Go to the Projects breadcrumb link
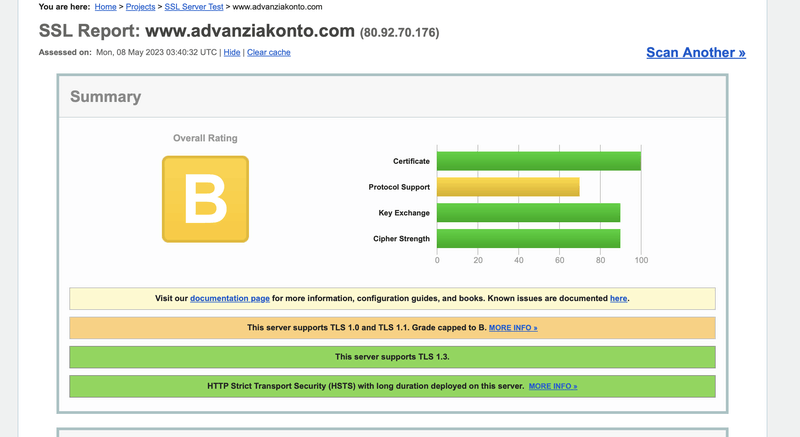Image resolution: width=800 pixels, height=437 pixels. click(140, 7)
